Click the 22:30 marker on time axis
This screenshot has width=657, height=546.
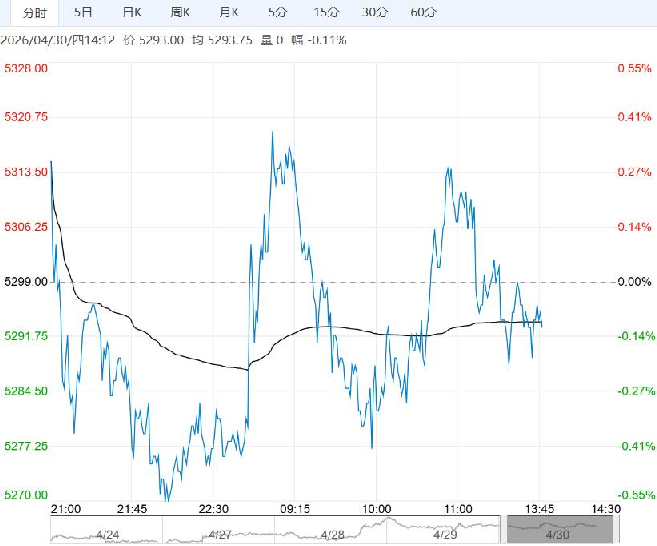tap(214, 508)
